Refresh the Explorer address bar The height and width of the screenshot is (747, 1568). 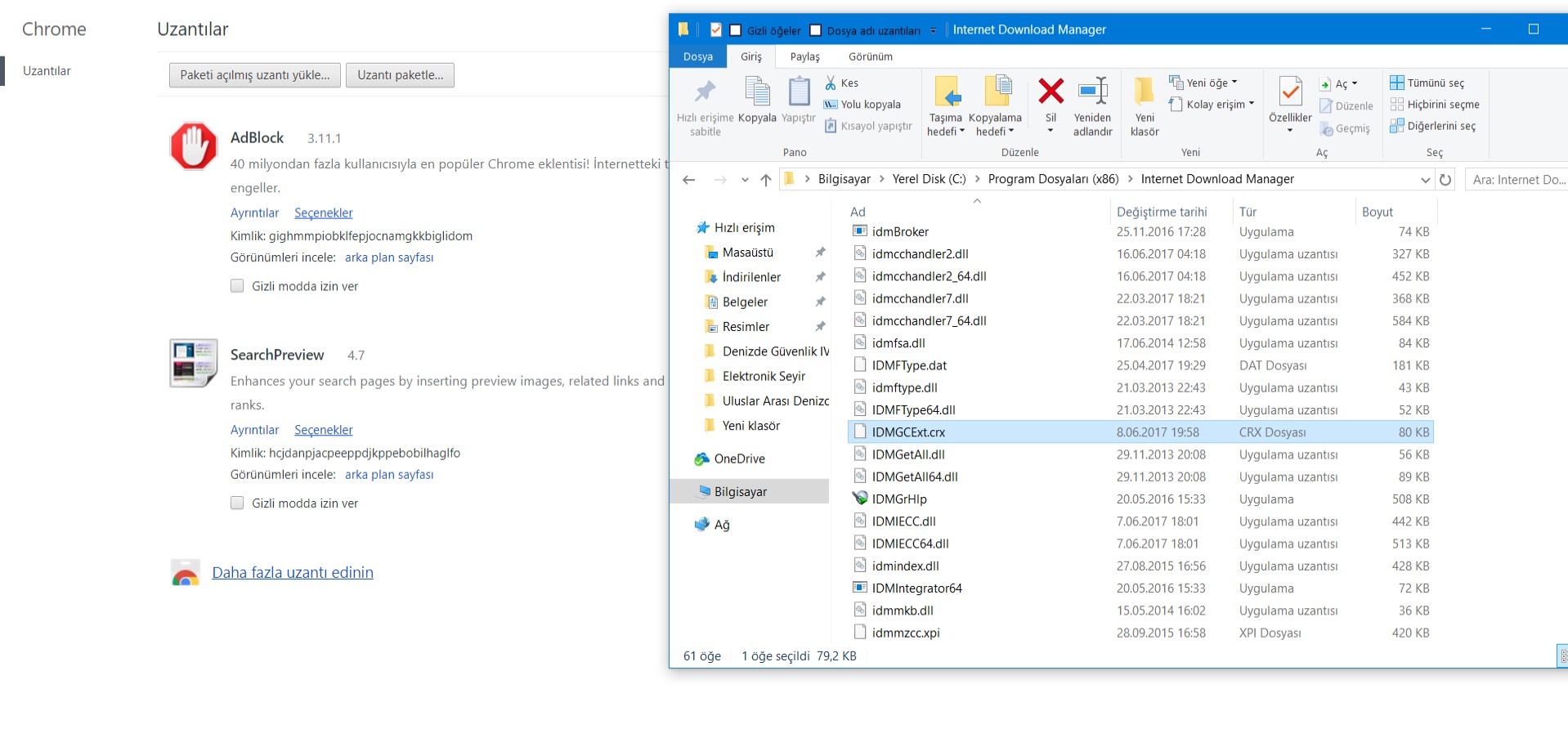coord(1445,180)
